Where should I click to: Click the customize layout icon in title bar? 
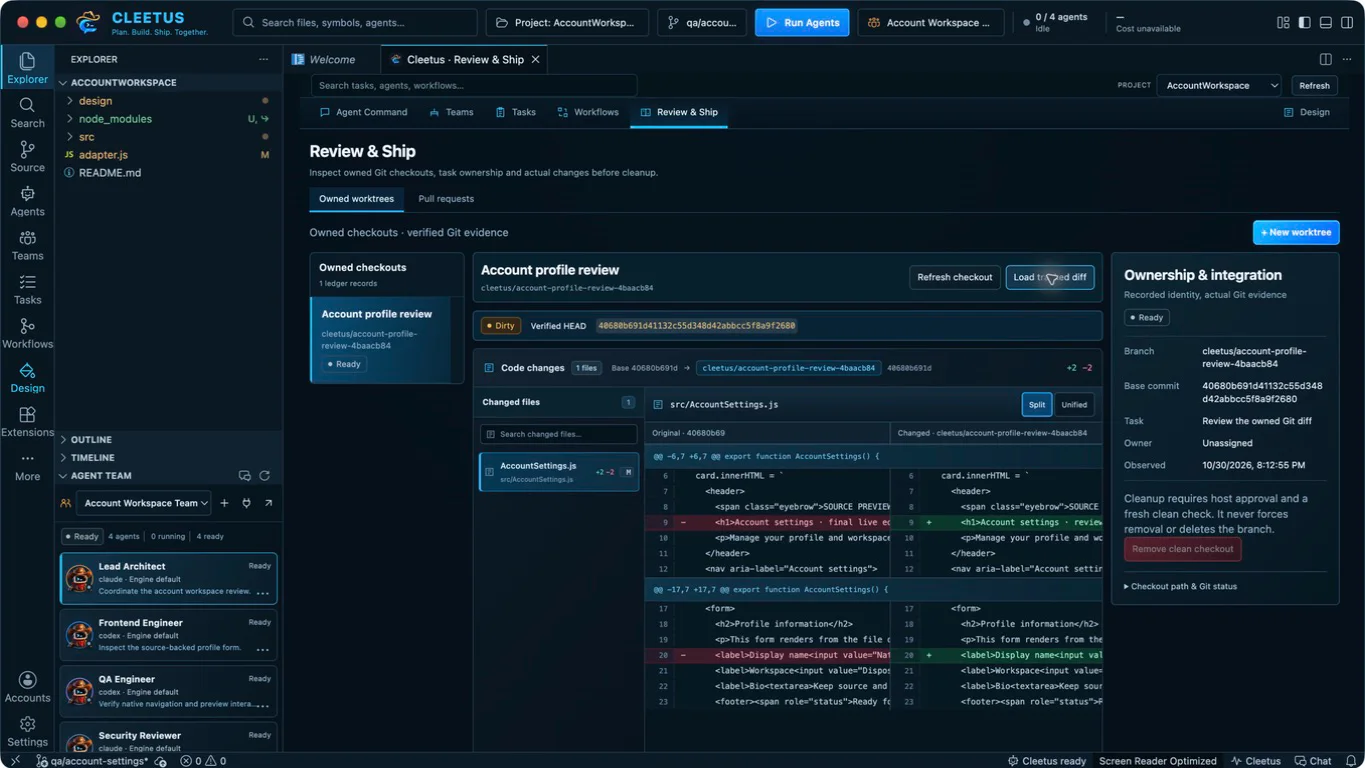pos(1283,22)
